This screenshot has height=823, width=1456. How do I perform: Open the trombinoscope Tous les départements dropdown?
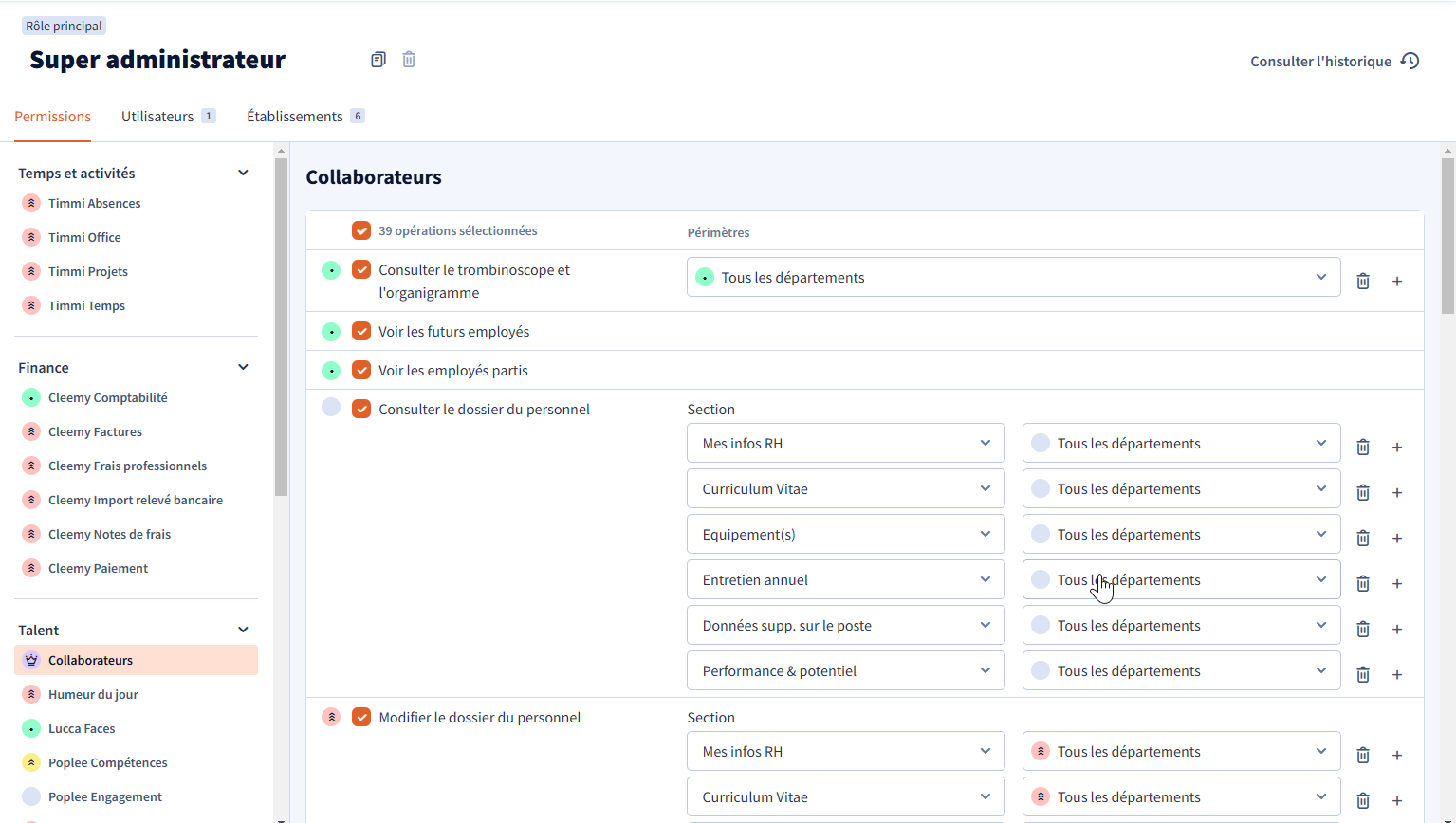pyautogui.click(x=1013, y=277)
